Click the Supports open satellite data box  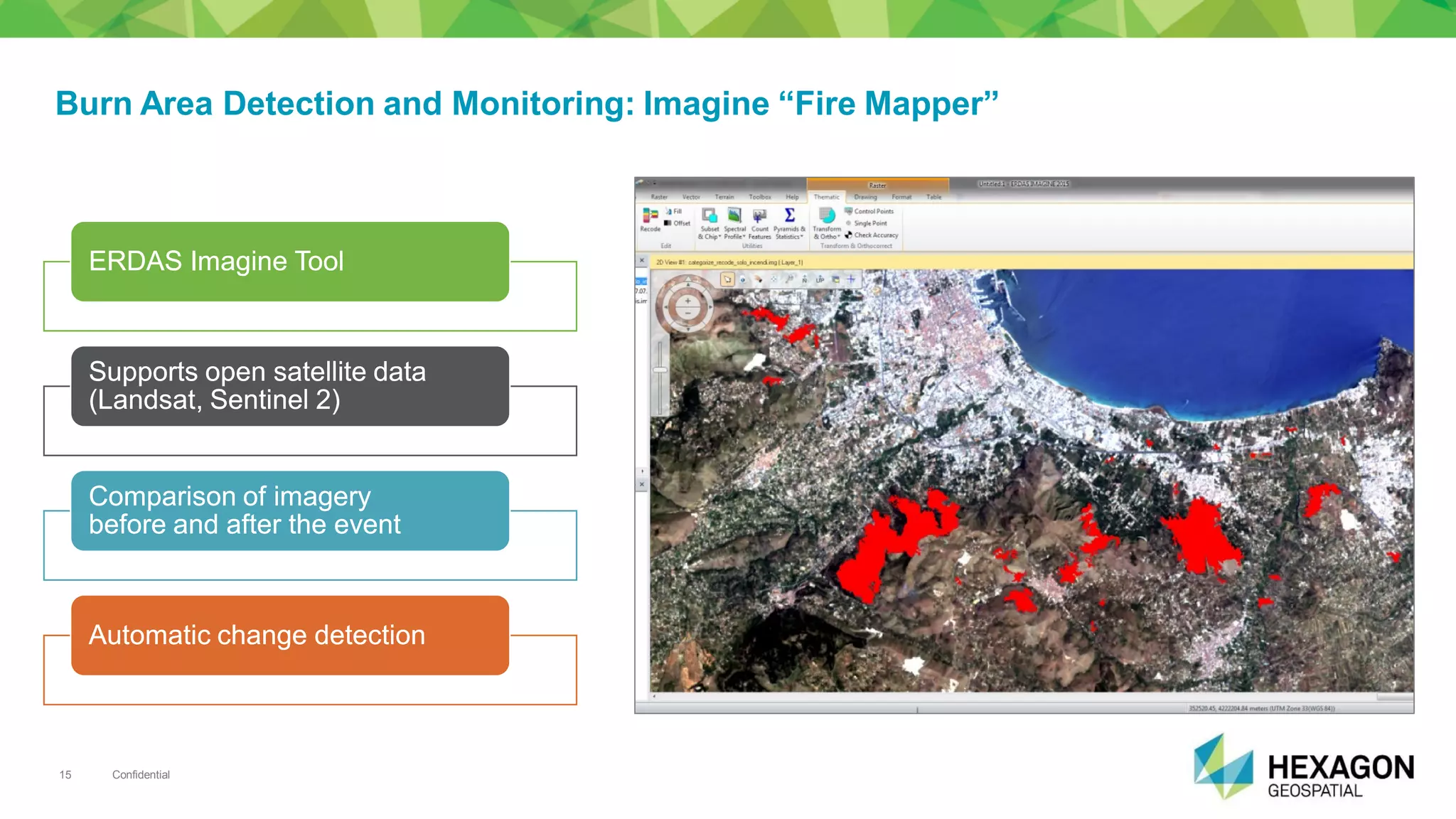pyautogui.click(x=290, y=386)
